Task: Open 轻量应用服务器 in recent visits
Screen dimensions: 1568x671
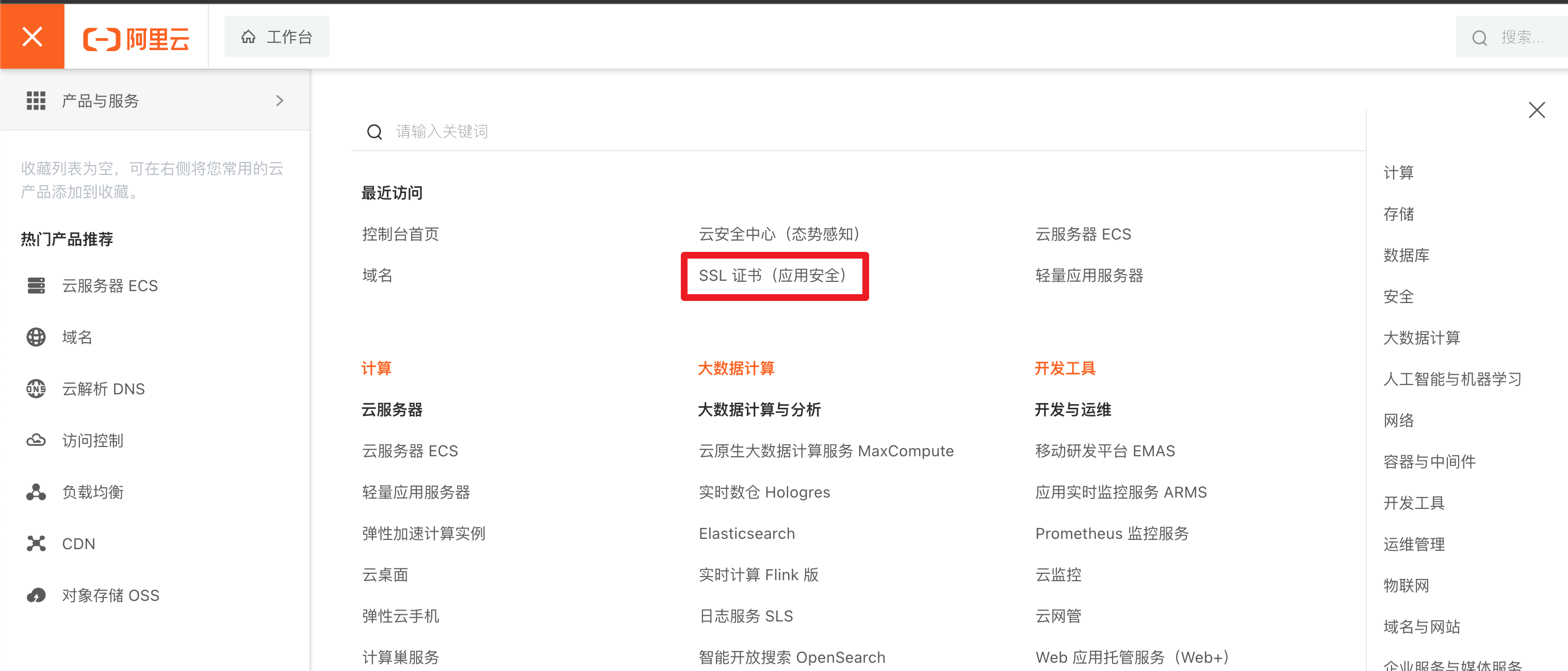Action: (x=1089, y=275)
